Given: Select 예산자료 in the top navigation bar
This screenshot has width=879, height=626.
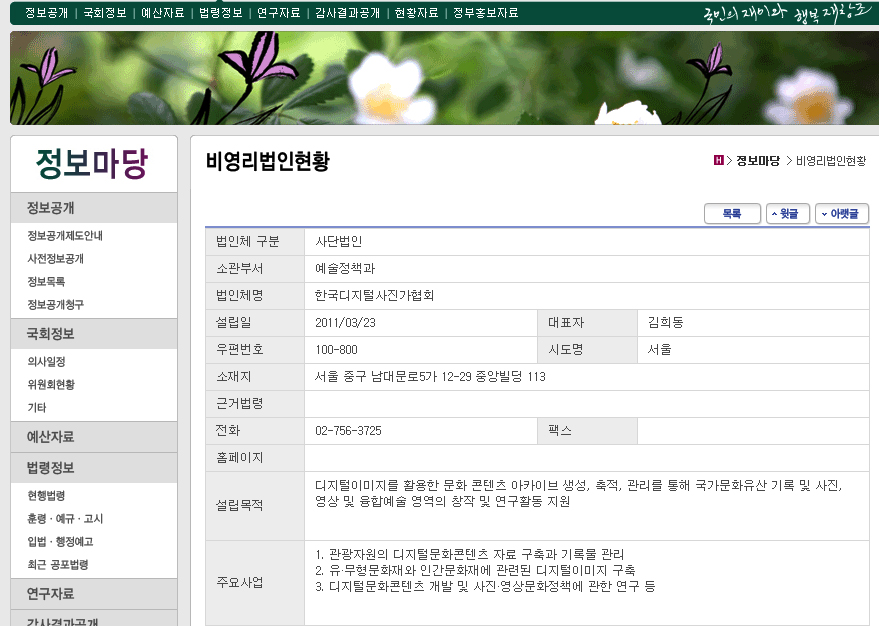Looking at the screenshot, I should (163, 13).
